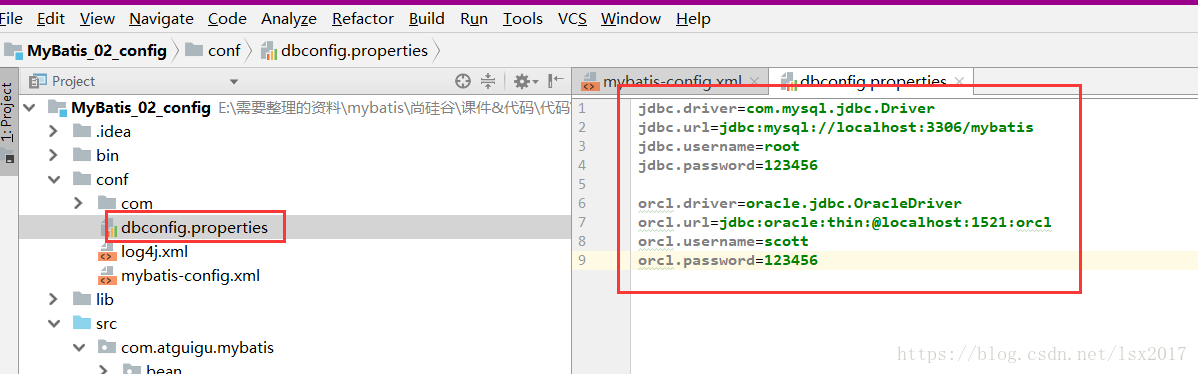Click dbconfig.properties breadcrumb in navigation bar

[x=345, y=51]
